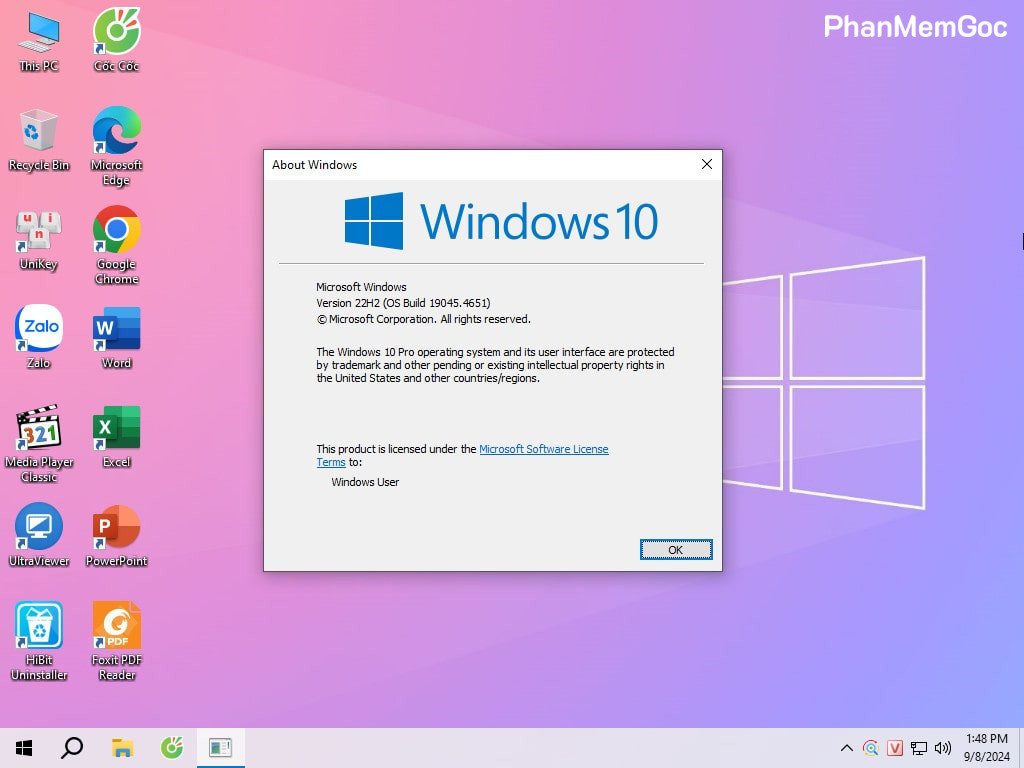Select the Cốc Cốc desktop shortcut

(116, 40)
